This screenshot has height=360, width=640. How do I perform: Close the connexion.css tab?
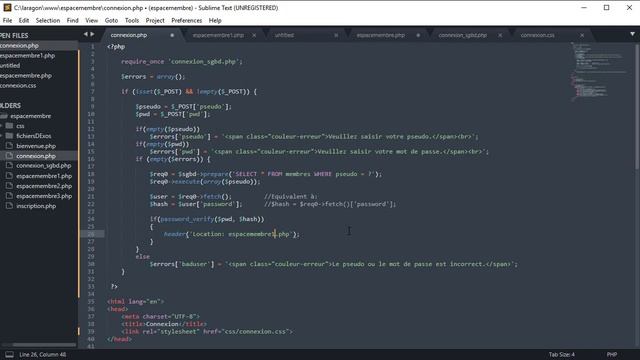click(582, 35)
